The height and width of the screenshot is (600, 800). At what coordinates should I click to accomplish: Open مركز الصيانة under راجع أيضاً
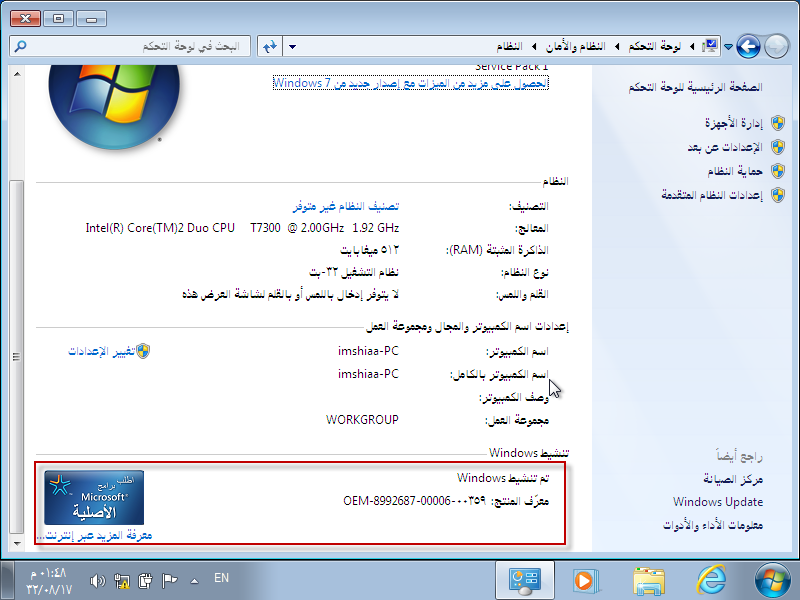733,479
